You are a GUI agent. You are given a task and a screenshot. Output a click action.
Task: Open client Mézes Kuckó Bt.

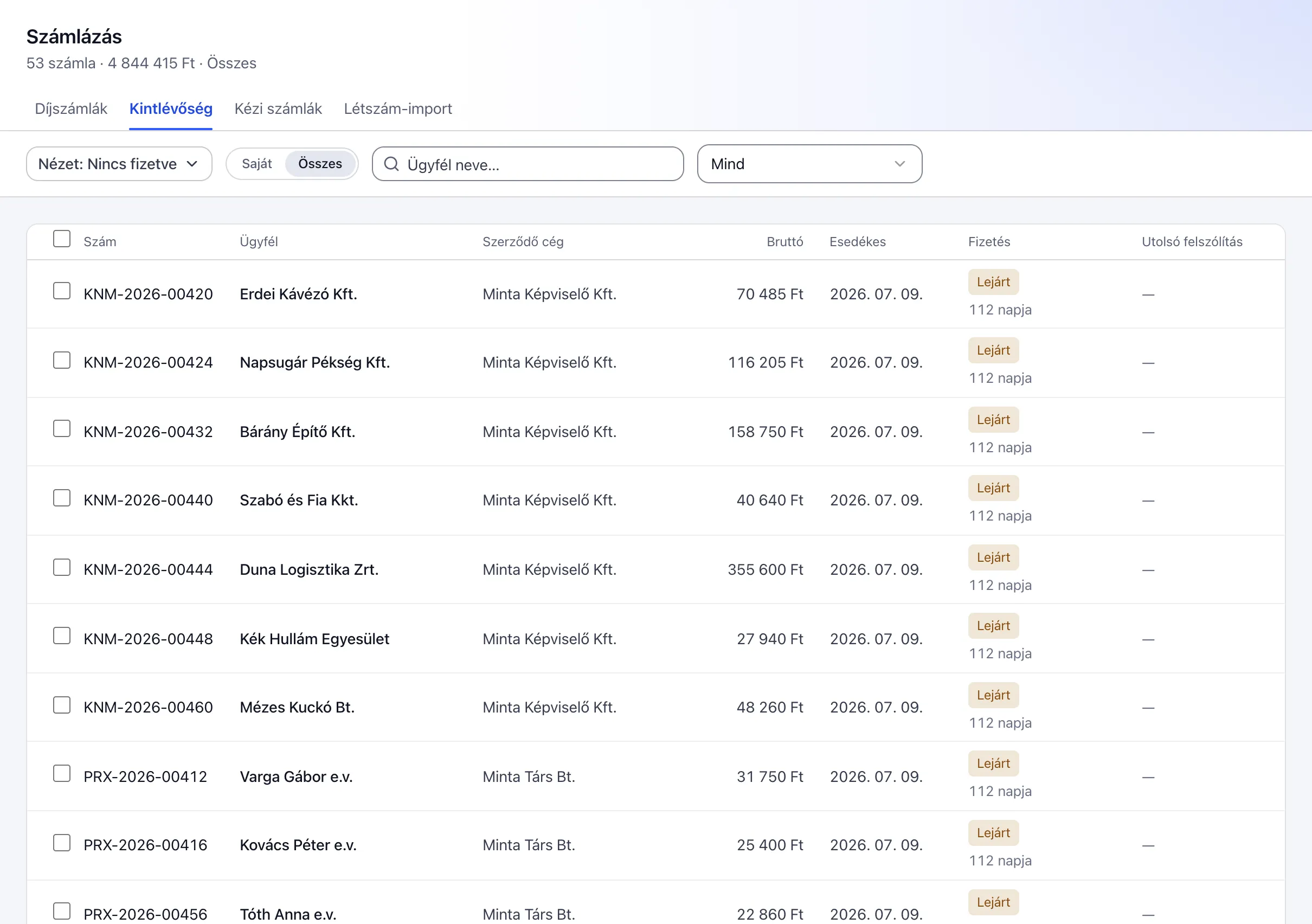click(297, 708)
